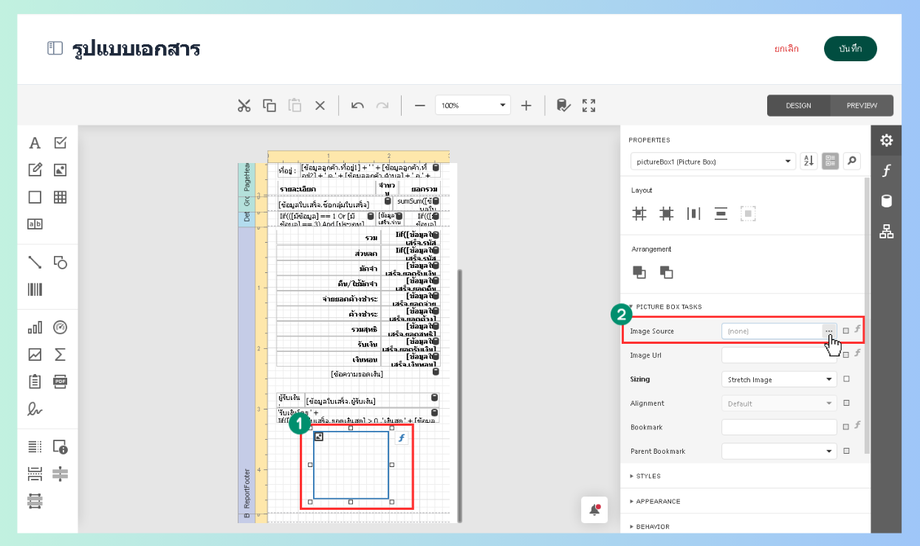Click the red ยกเลิก cancel link
The image size is (920, 546).
(x=786, y=48)
